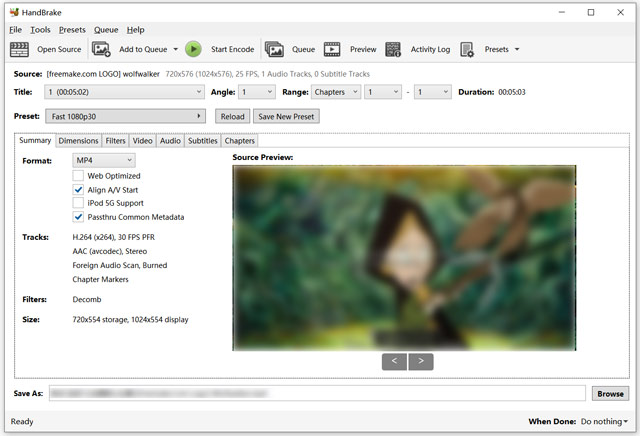Expand the Presets toolbar dropdown arrow

pyautogui.click(x=517, y=49)
